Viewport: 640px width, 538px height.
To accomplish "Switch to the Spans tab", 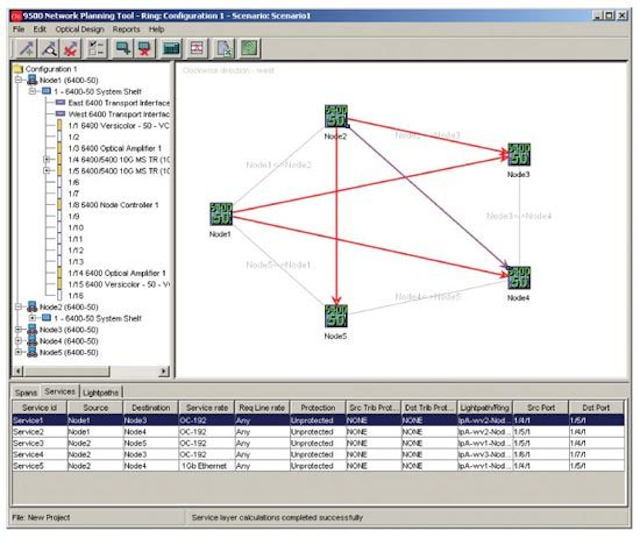I will (26, 393).
